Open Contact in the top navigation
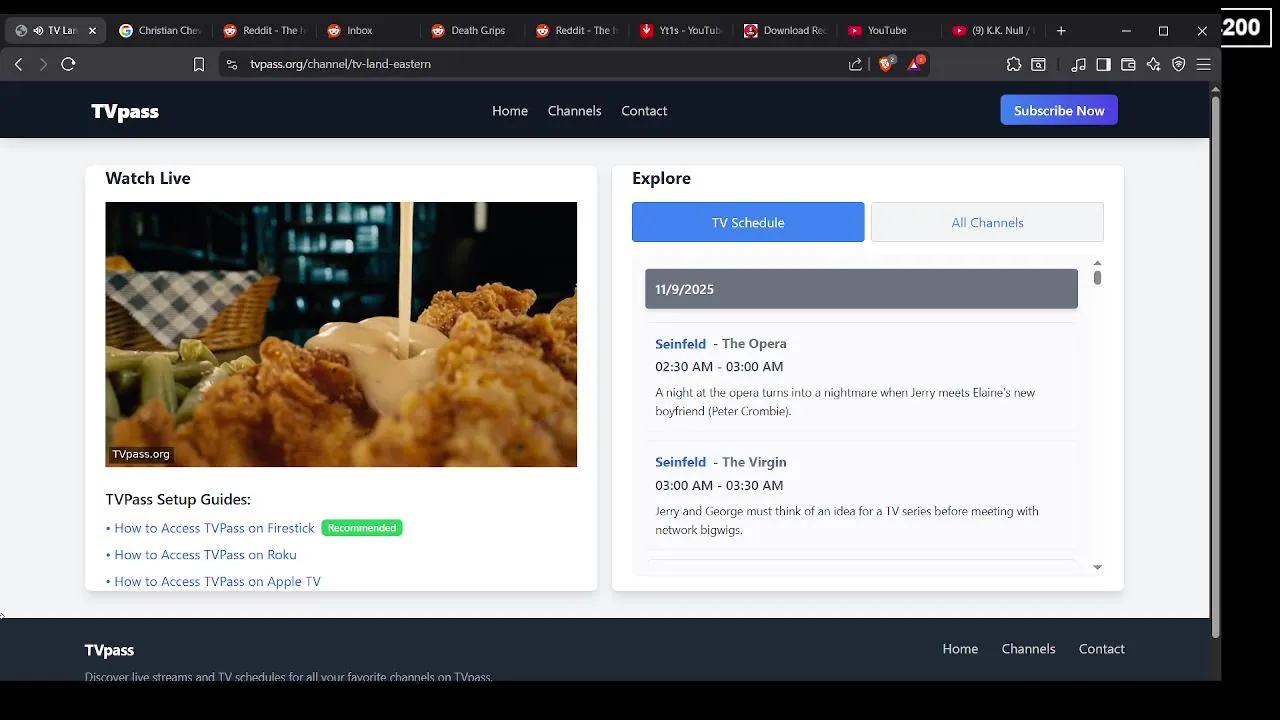The width and height of the screenshot is (1280, 720). [644, 111]
